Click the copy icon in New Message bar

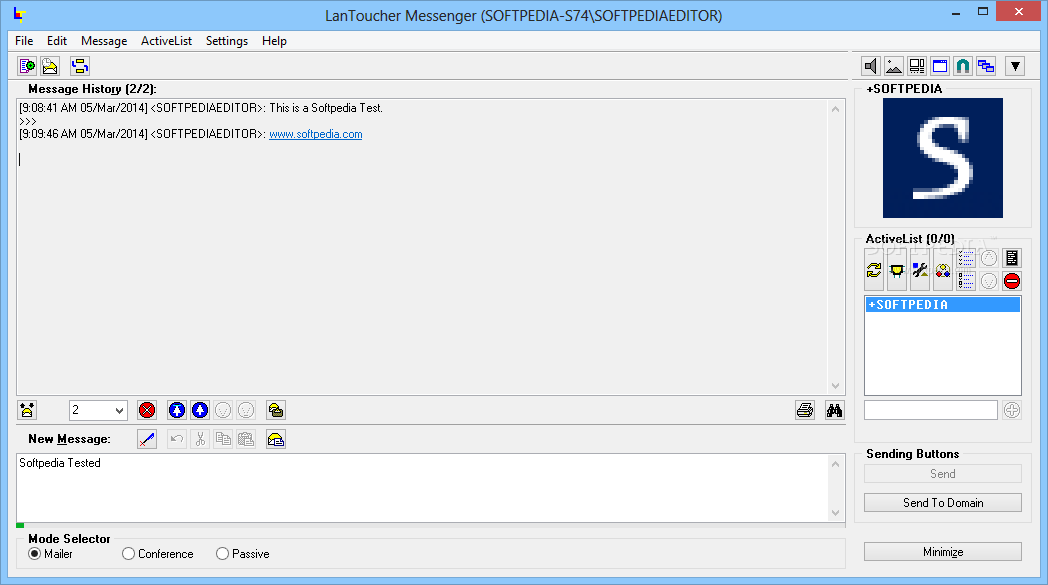tap(223, 439)
